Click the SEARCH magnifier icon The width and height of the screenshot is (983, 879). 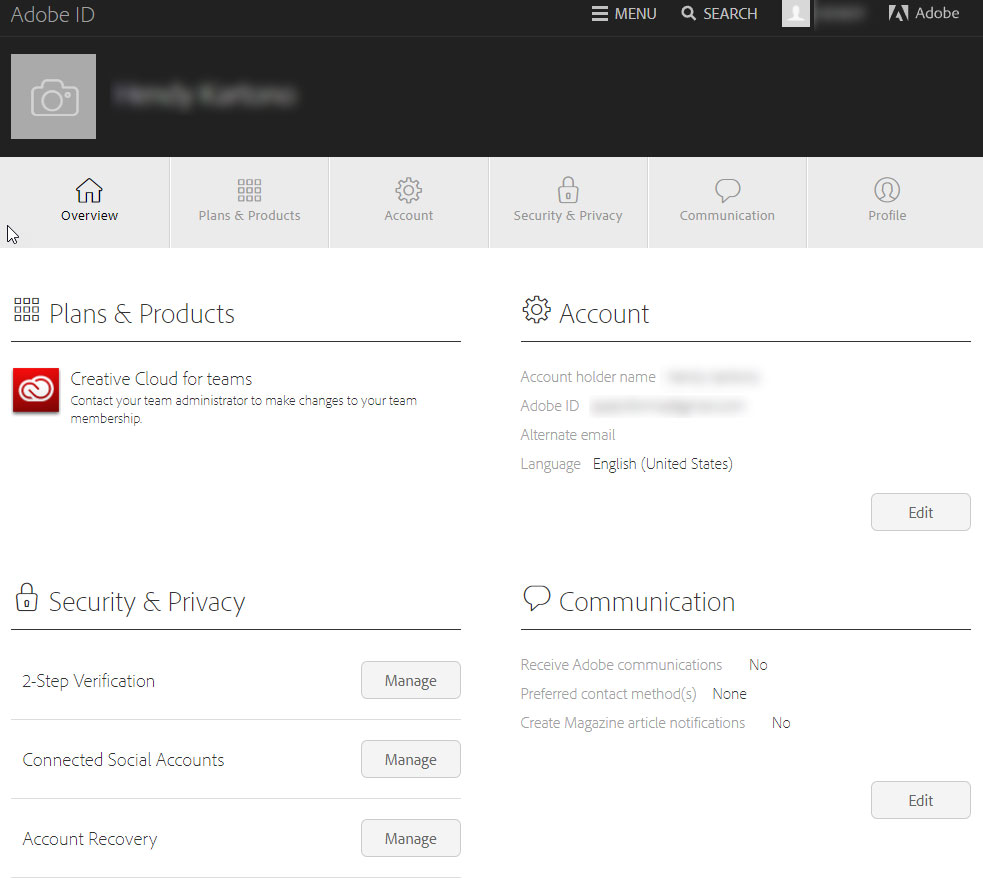click(688, 13)
